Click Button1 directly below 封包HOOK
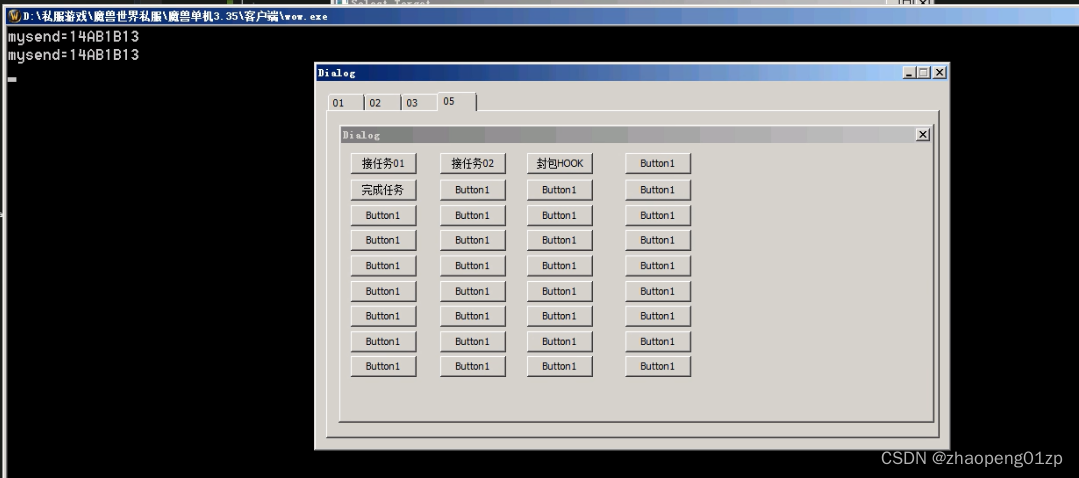 click(559, 190)
